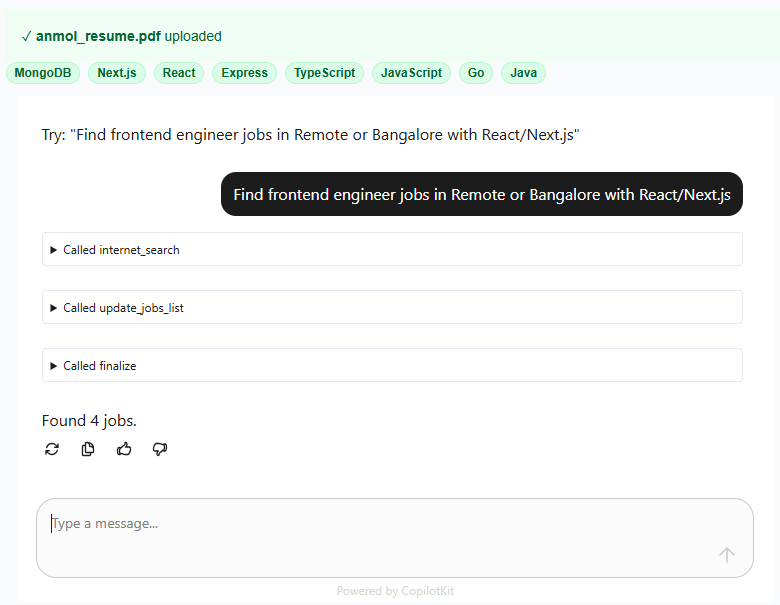This screenshot has width=780, height=605.
Task: Select the JavaScript skill tag
Action: tap(411, 73)
